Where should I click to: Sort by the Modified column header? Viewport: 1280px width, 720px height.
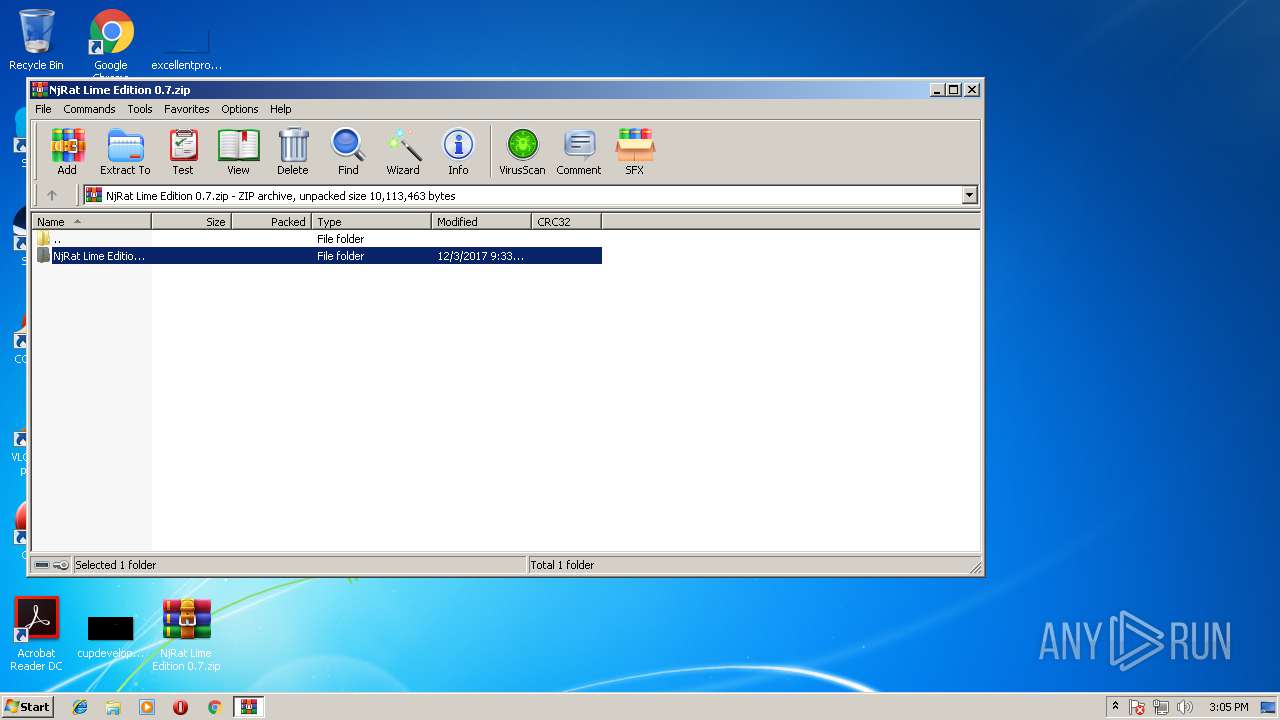pyautogui.click(x=482, y=222)
